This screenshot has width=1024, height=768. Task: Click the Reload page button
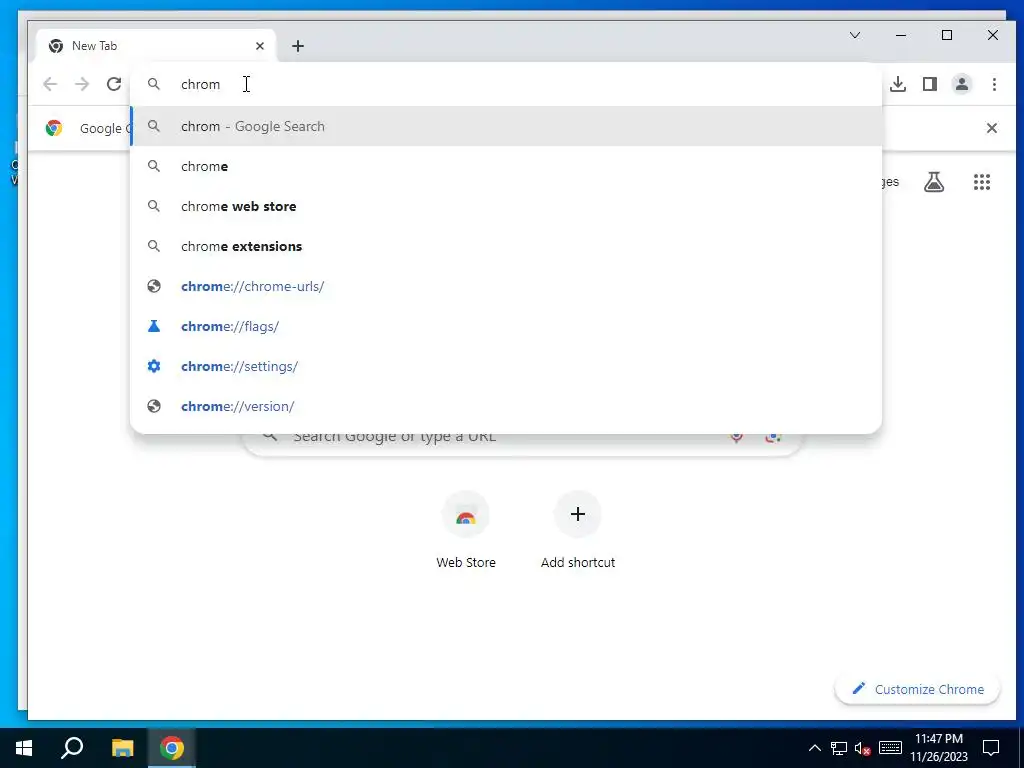pos(114,84)
